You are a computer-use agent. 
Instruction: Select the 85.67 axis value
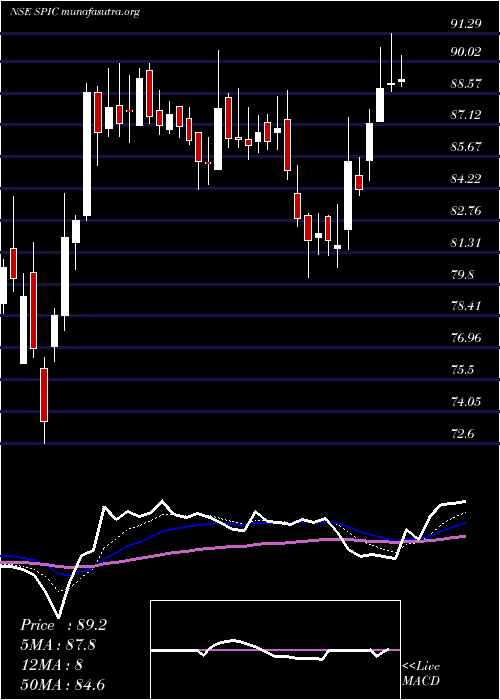tap(466, 147)
